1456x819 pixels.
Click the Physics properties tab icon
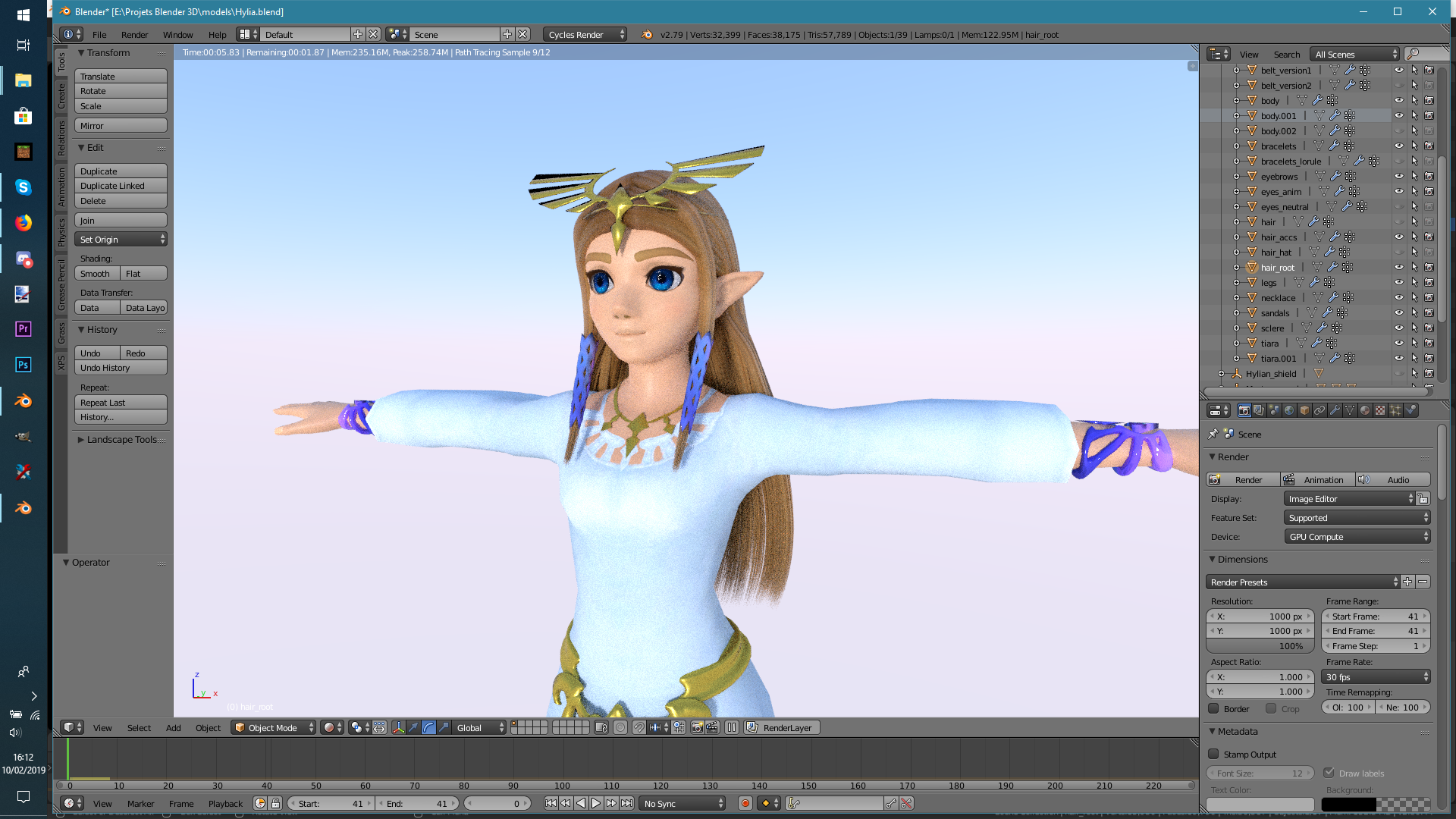coord(1410,410)
